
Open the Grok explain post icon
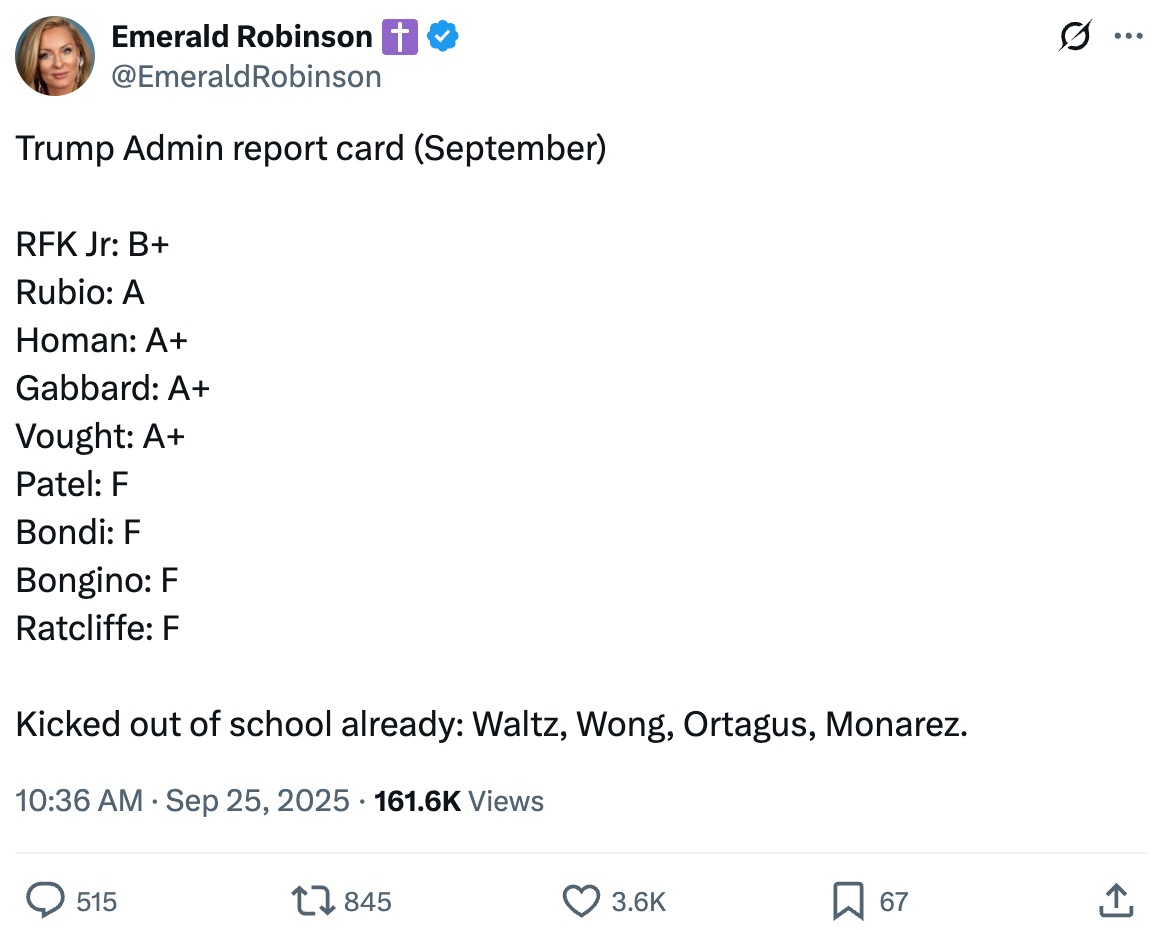point(1077,37)
